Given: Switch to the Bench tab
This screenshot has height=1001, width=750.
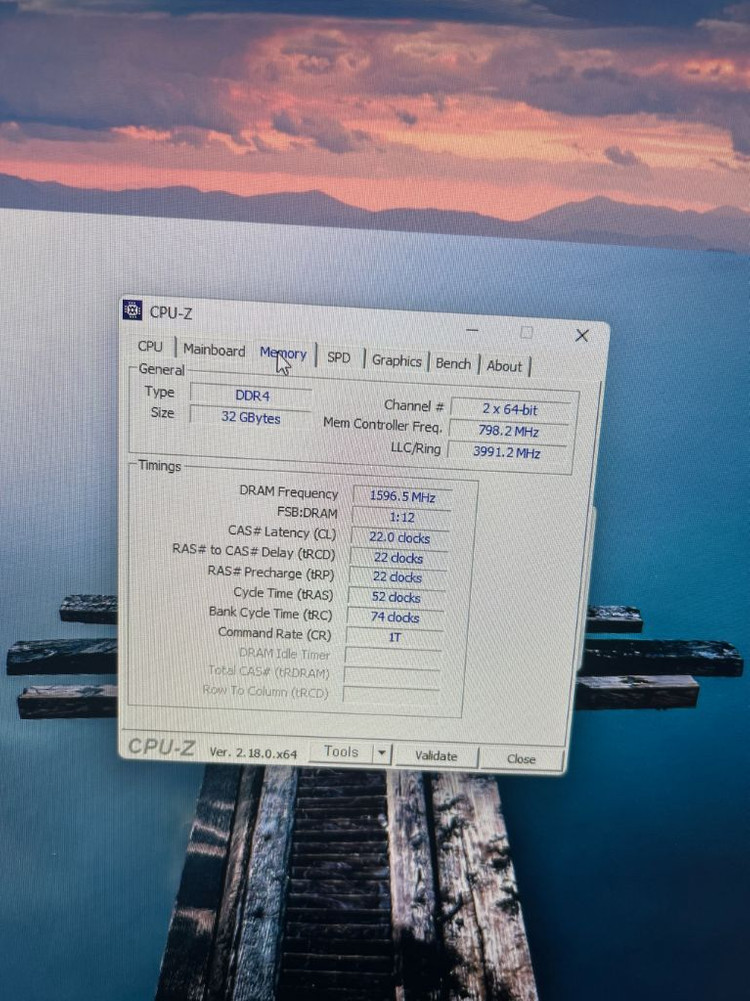Looking at the screenshot, I should (x=453, y=364).
